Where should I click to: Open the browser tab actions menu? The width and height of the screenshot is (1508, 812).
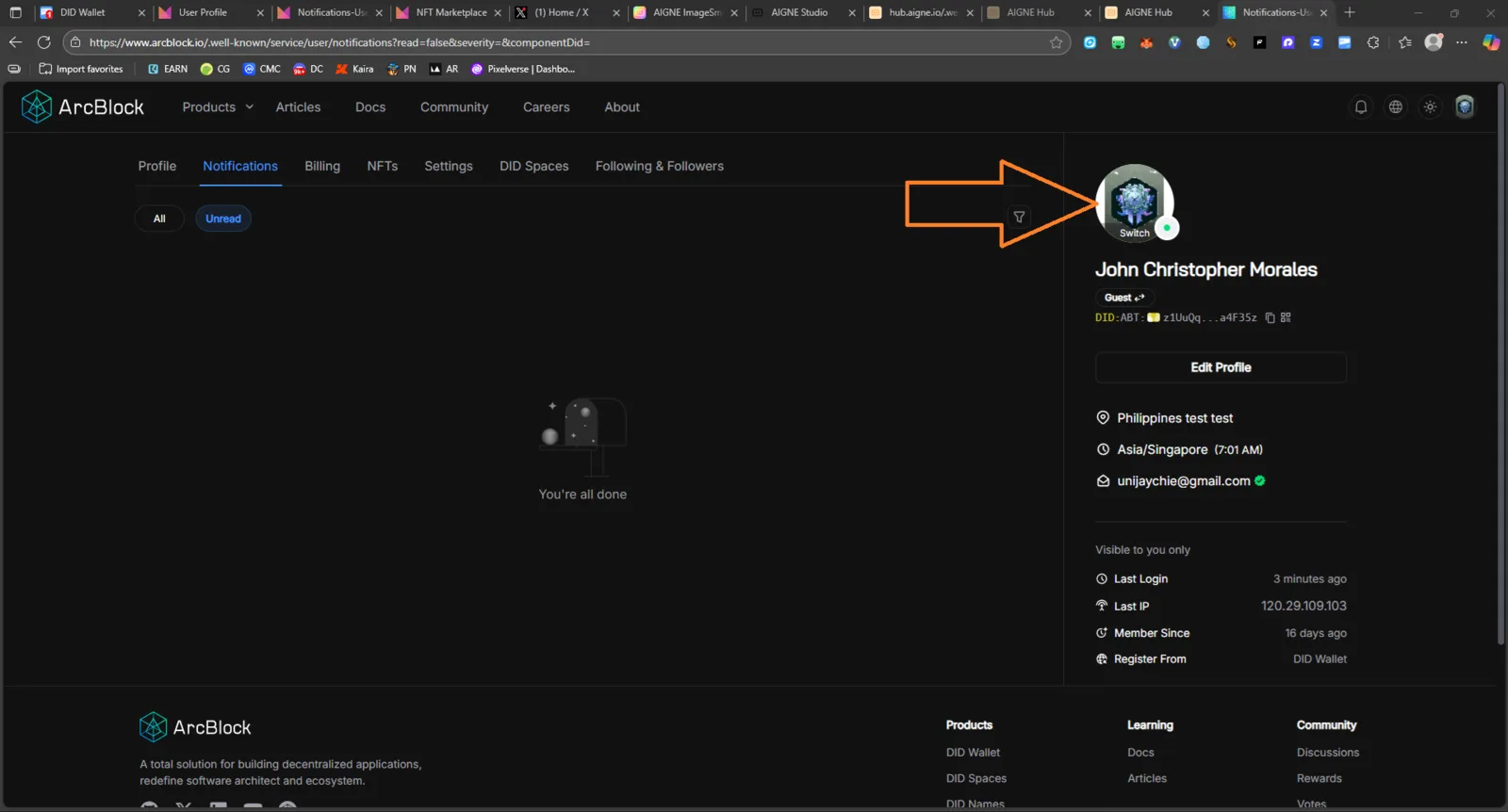[15, 12]
